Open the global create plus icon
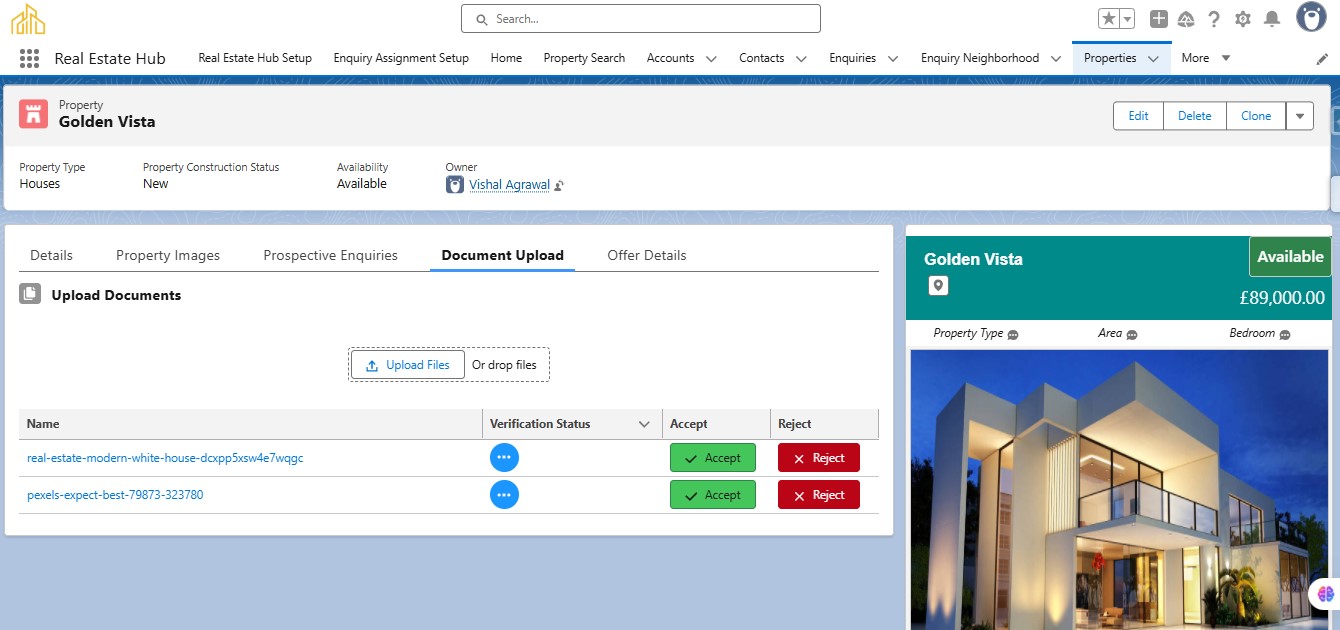This screenshot has height=630, width=1340. click(x=1158, y=19)
